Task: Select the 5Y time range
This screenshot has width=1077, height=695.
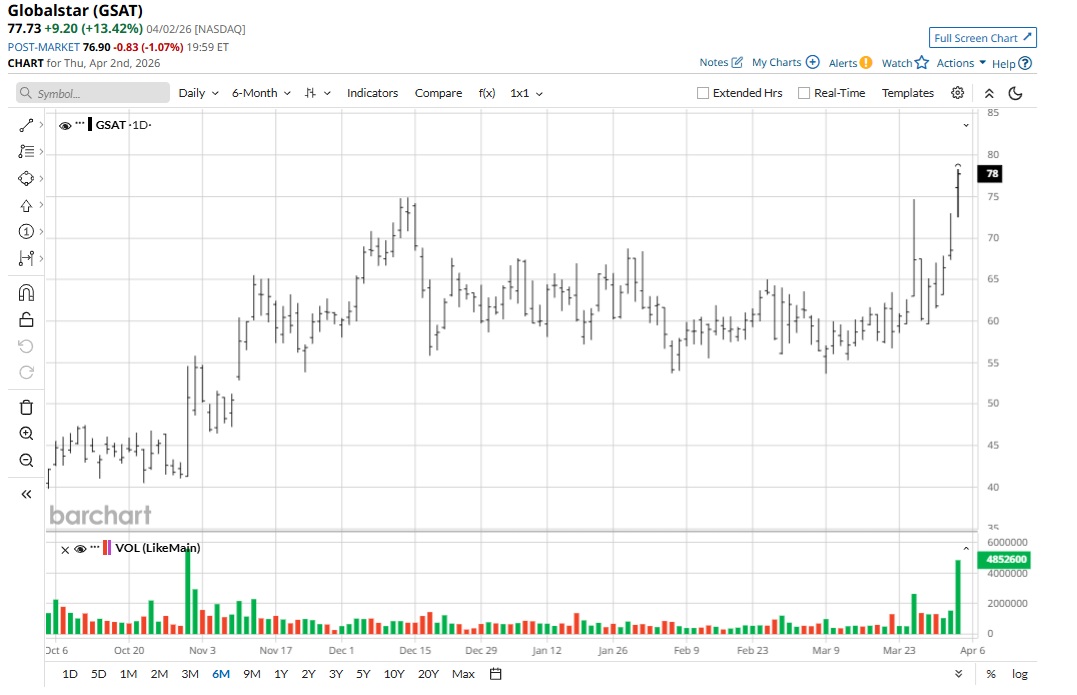Action: tap(363, 674)
